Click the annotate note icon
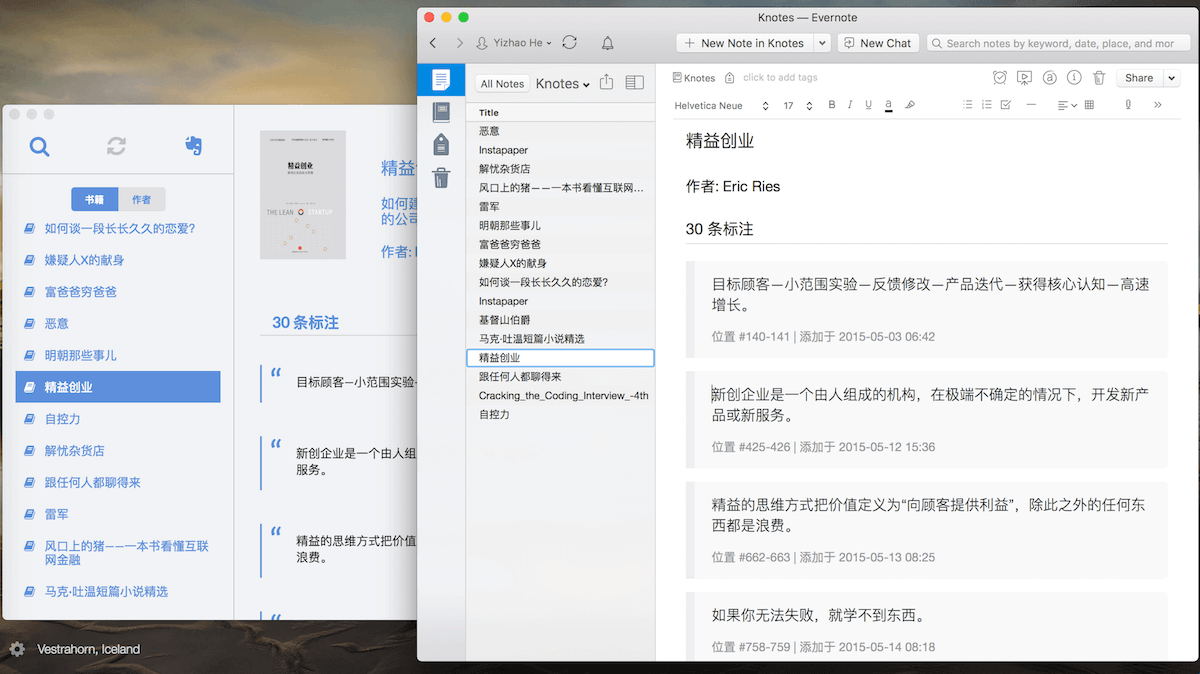This screenshot has width=1200, height=674. tap(1049, 78)
